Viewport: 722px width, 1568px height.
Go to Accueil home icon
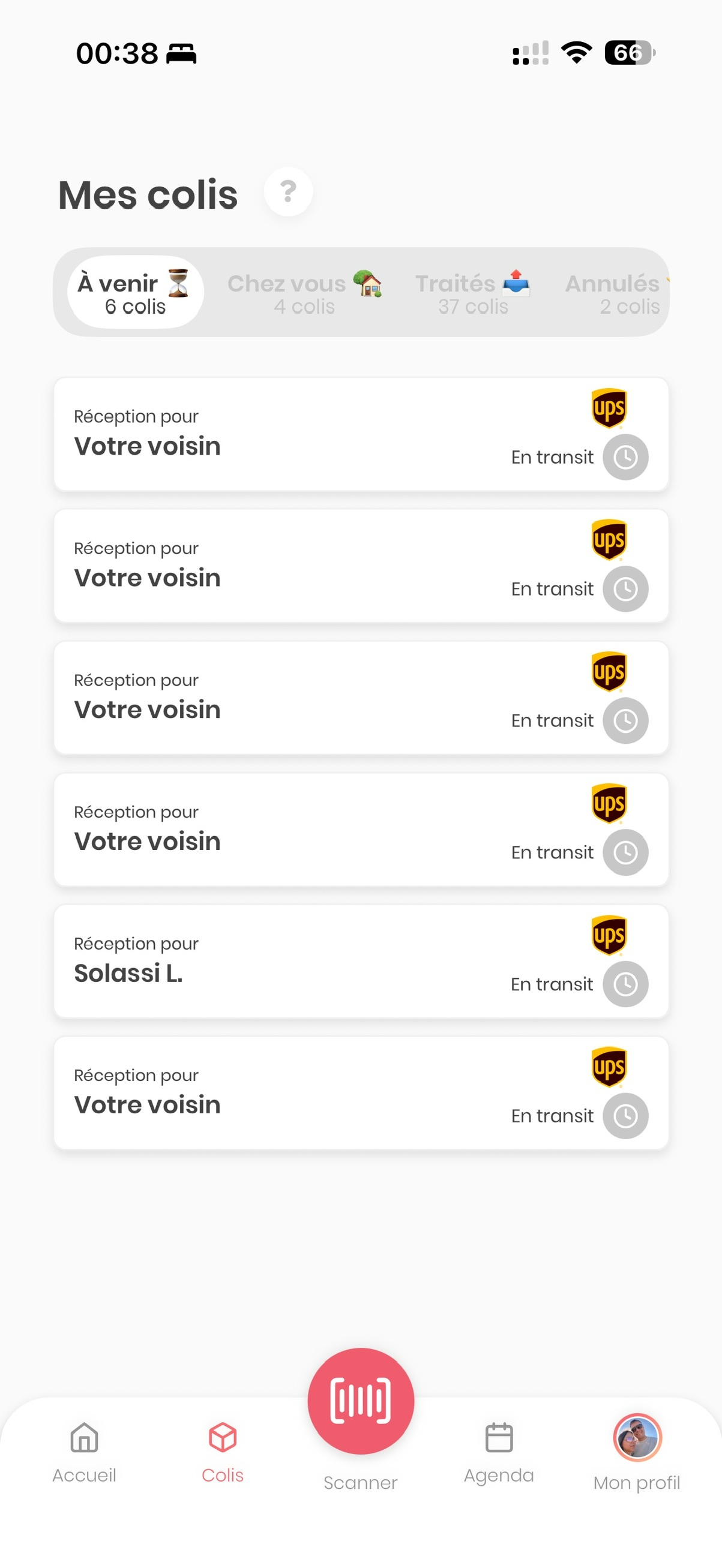tap(84, 1438)
